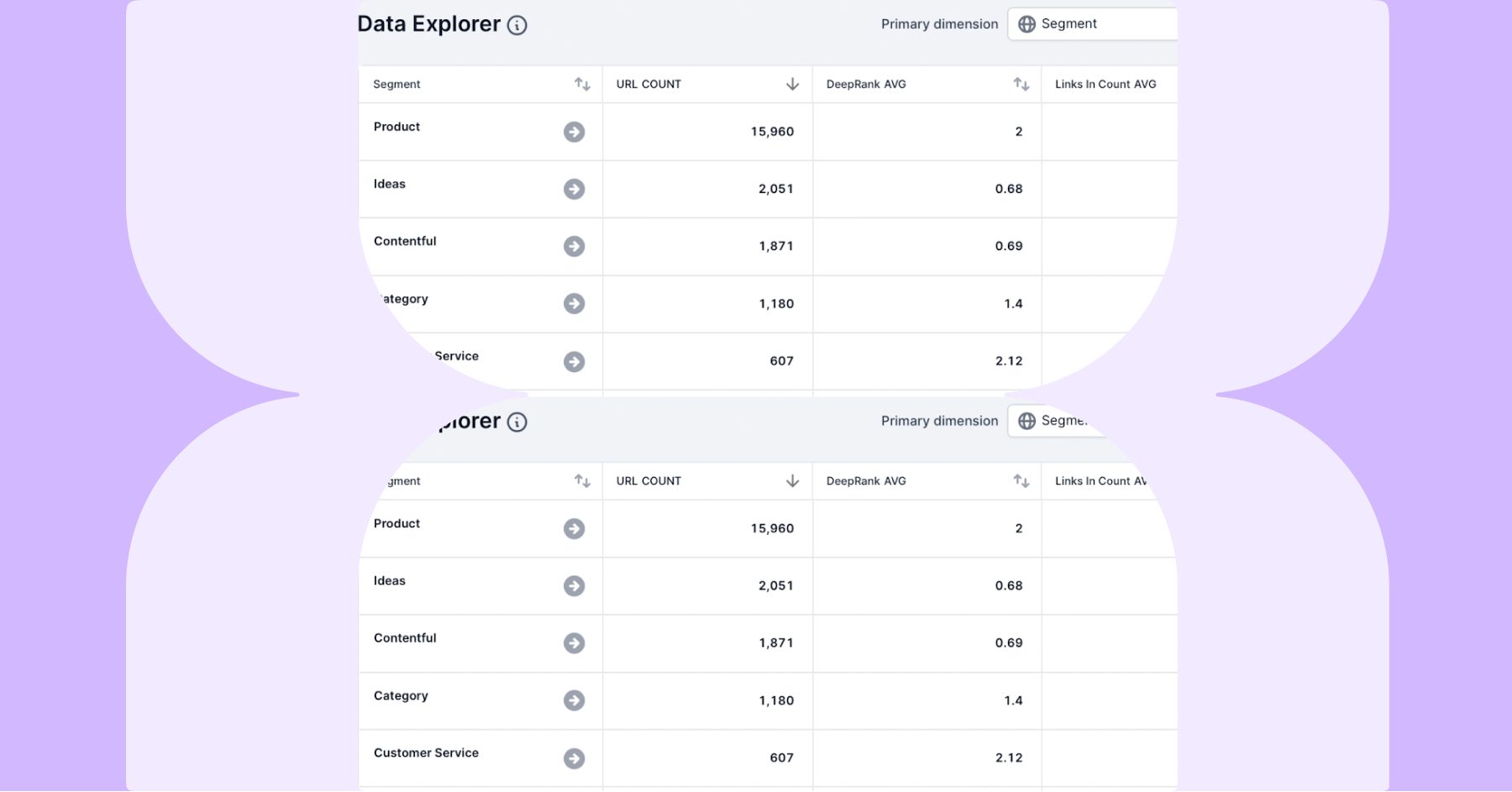Select the URL COUNT column header
Viewport: 1512px width, 792px height.
pos(648,84)
